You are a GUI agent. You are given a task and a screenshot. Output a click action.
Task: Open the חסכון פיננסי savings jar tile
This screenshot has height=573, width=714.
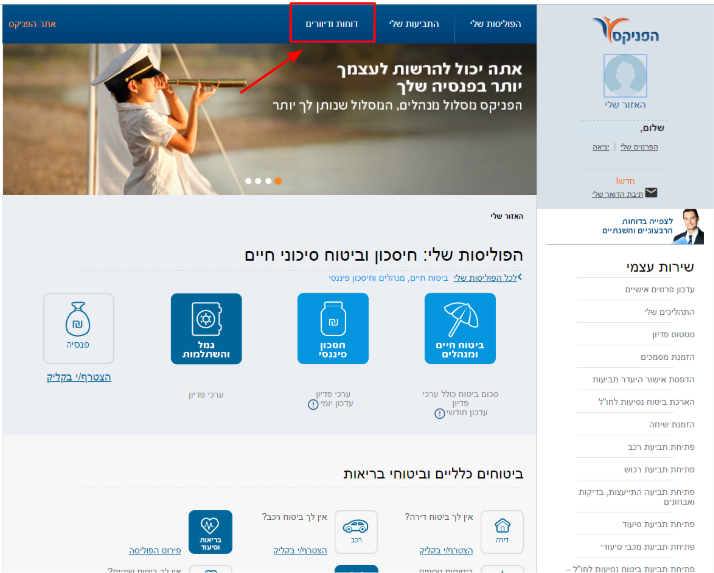click(x=333, y=328)
